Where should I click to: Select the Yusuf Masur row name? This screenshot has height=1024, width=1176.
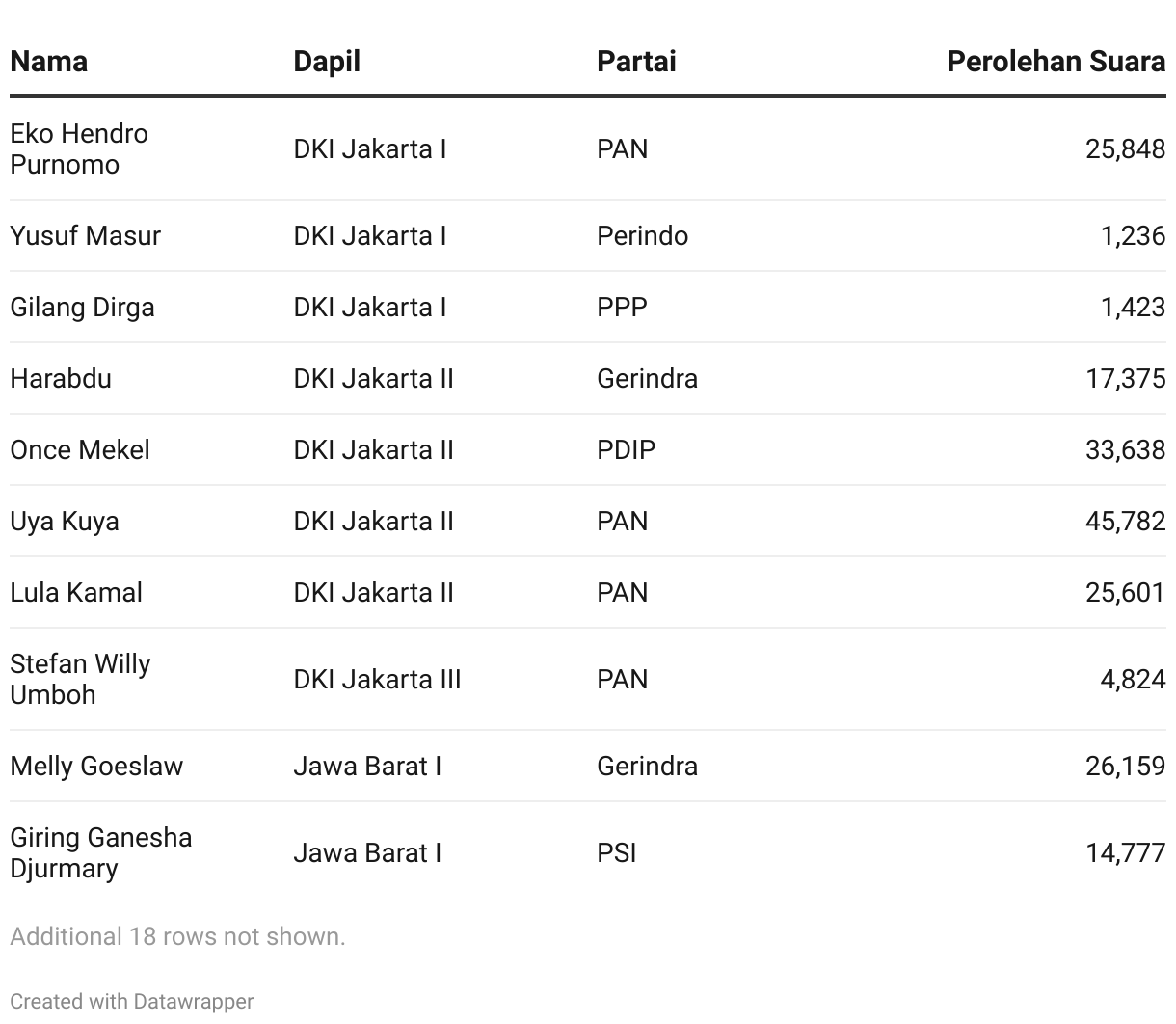click(x=85, y=235)
